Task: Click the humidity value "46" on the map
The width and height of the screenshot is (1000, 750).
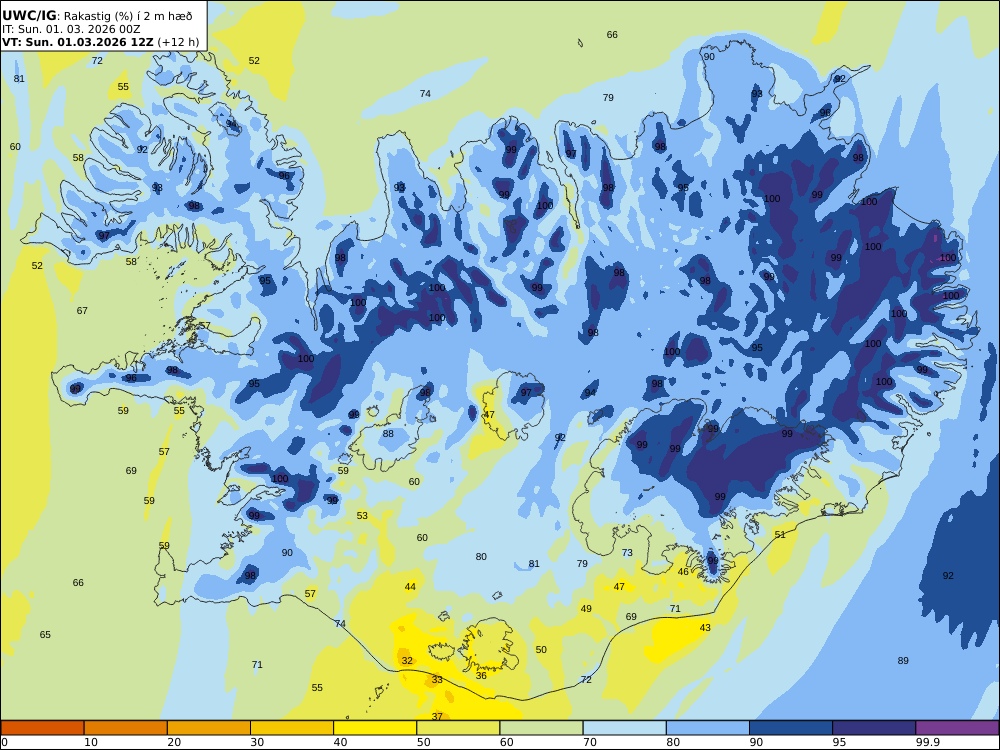Action: click(683, 572)
